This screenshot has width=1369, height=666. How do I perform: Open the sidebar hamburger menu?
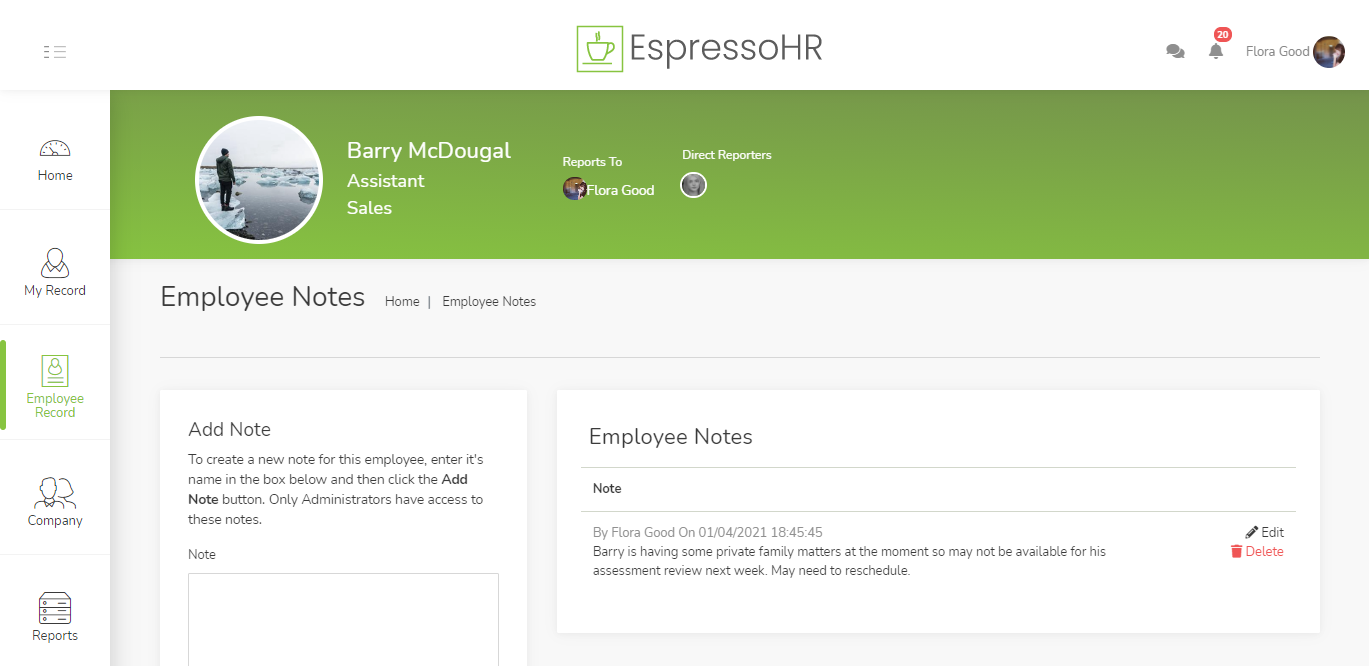(x=55, y=51)
